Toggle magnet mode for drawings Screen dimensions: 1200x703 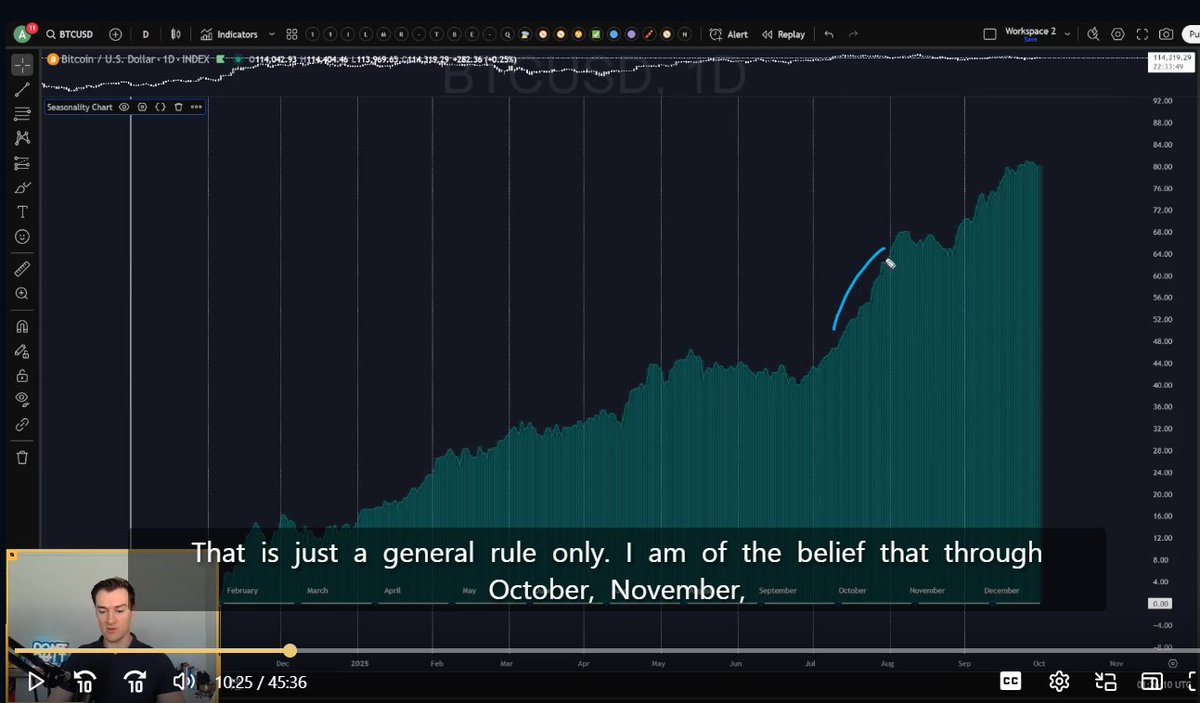pyautogui.click(x=22, y=326)
